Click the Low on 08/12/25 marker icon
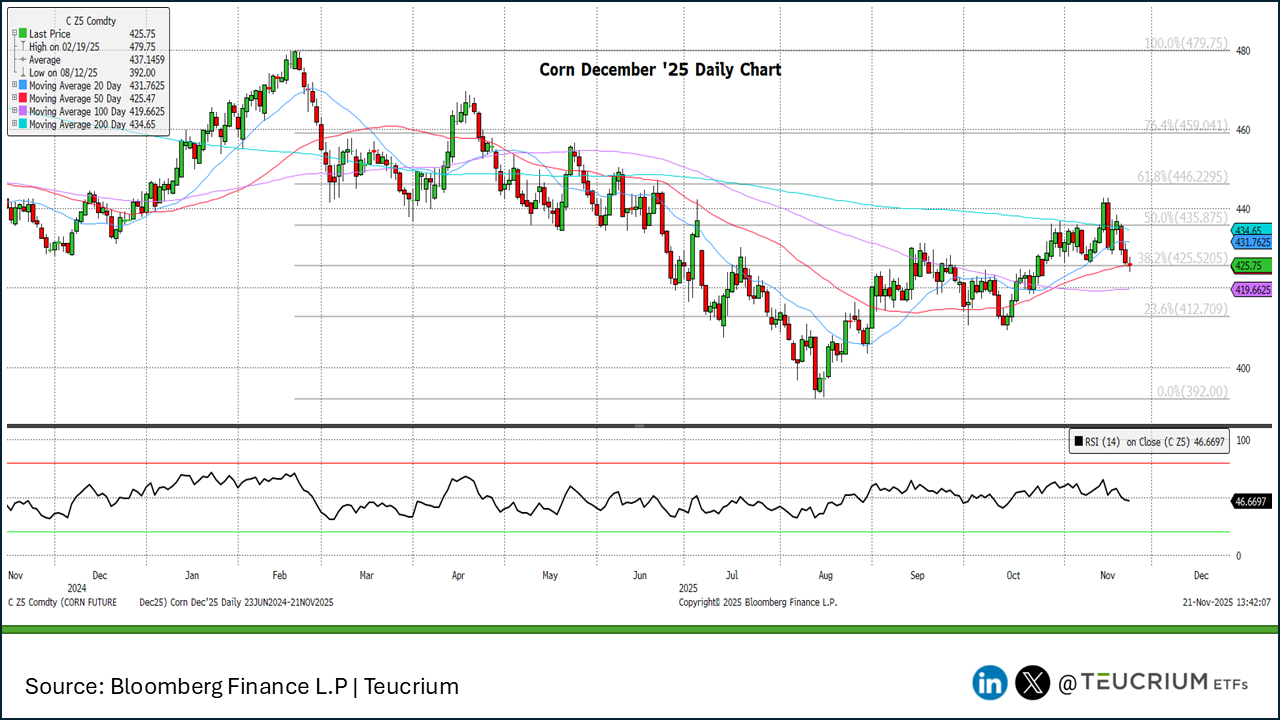The width and height of the screenshot is (1280, 720). click(23, 72)
